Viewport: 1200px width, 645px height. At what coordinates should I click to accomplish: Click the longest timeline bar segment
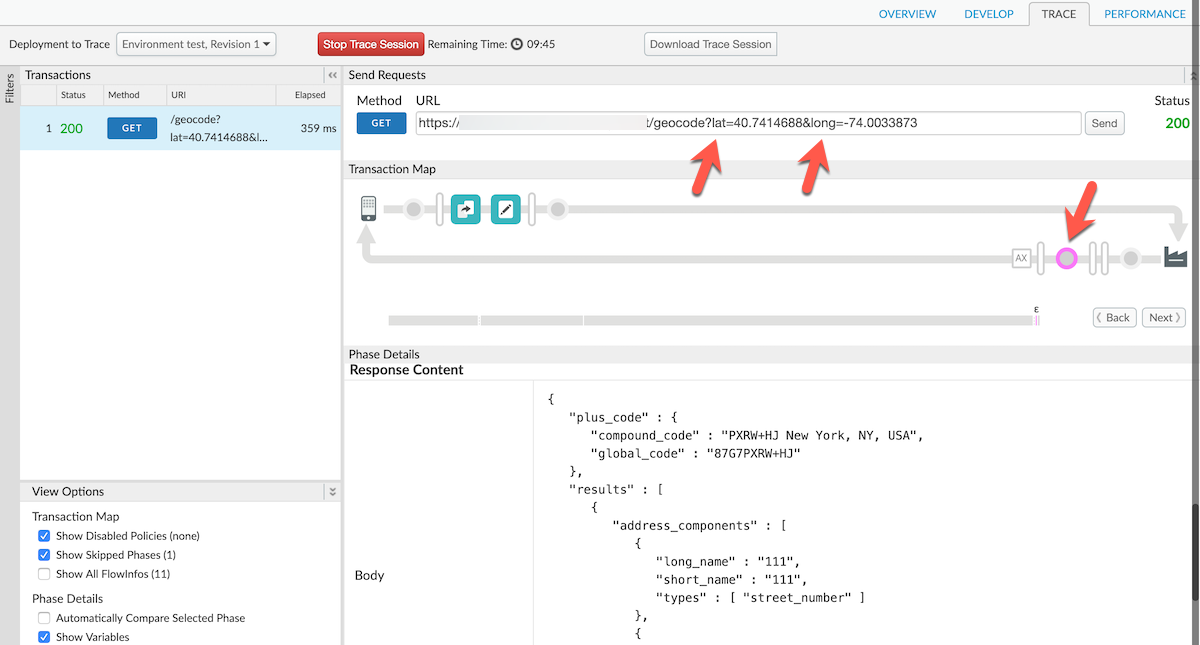(808, 320)
